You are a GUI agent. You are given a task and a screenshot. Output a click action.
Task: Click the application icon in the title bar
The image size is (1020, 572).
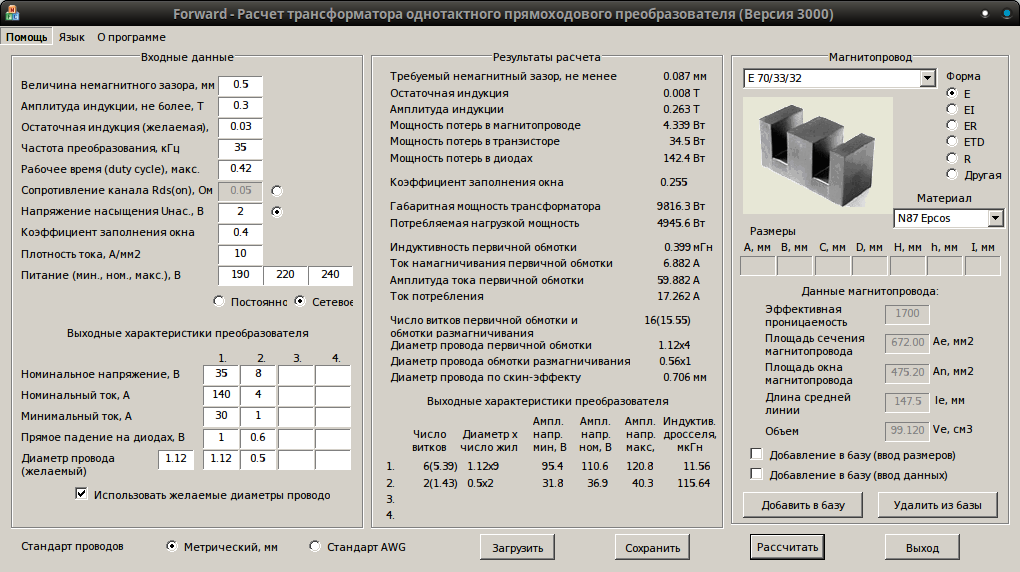click(x=12, y=13)
